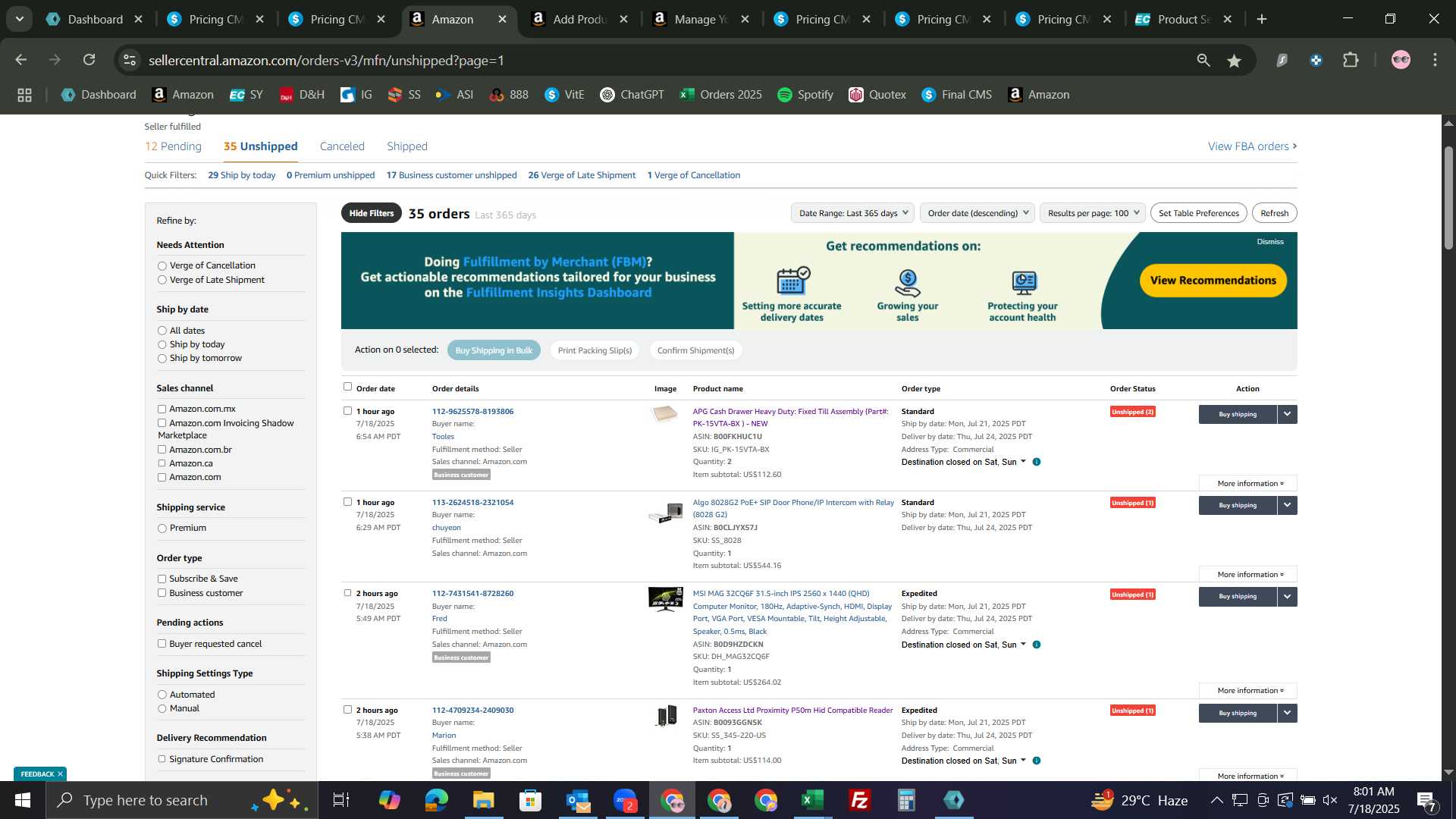1456x819 pixels.
Task: Open the Order date sort dropdown
Action: (977, 213)
